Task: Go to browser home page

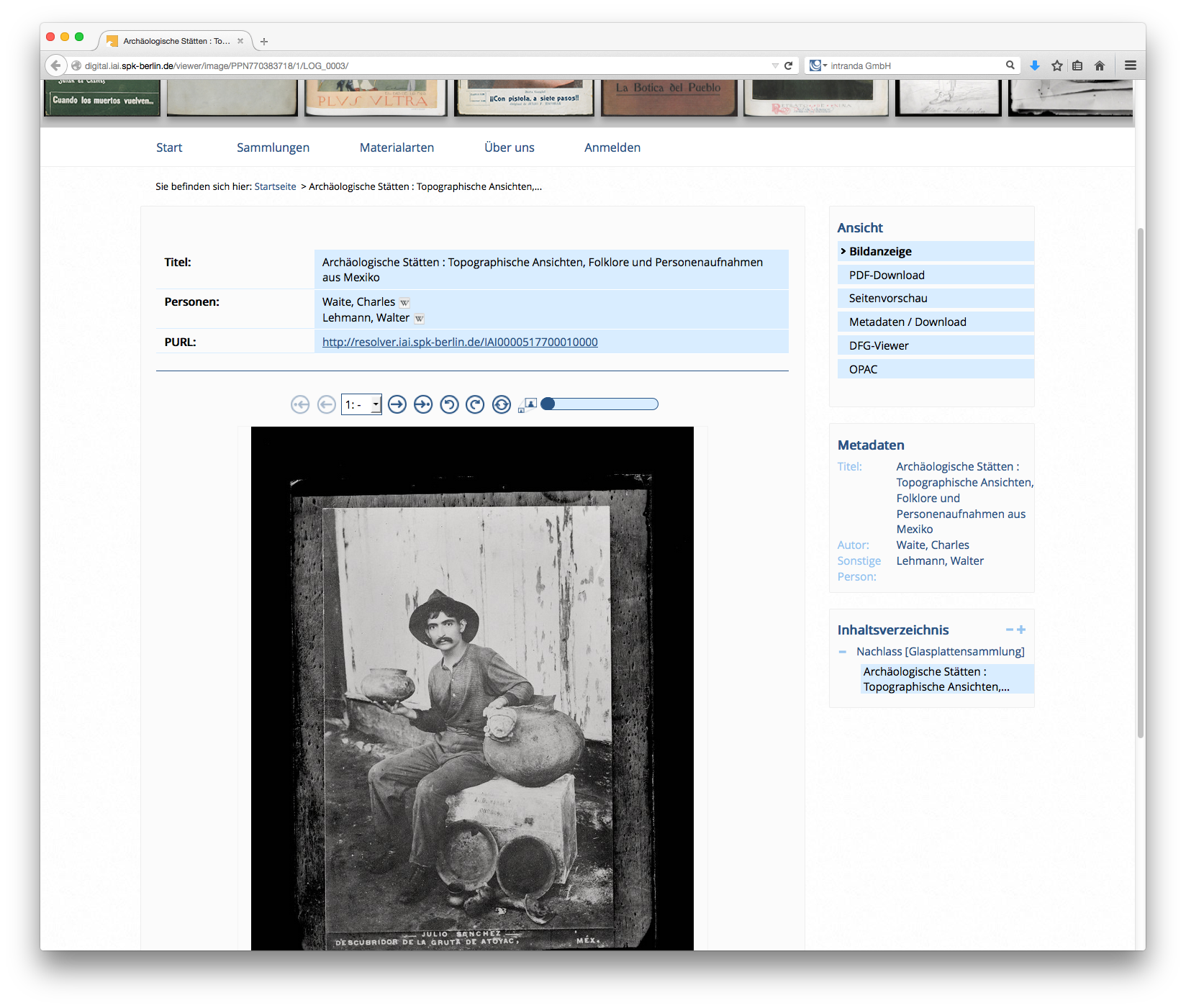Action: click(1100, 65)
